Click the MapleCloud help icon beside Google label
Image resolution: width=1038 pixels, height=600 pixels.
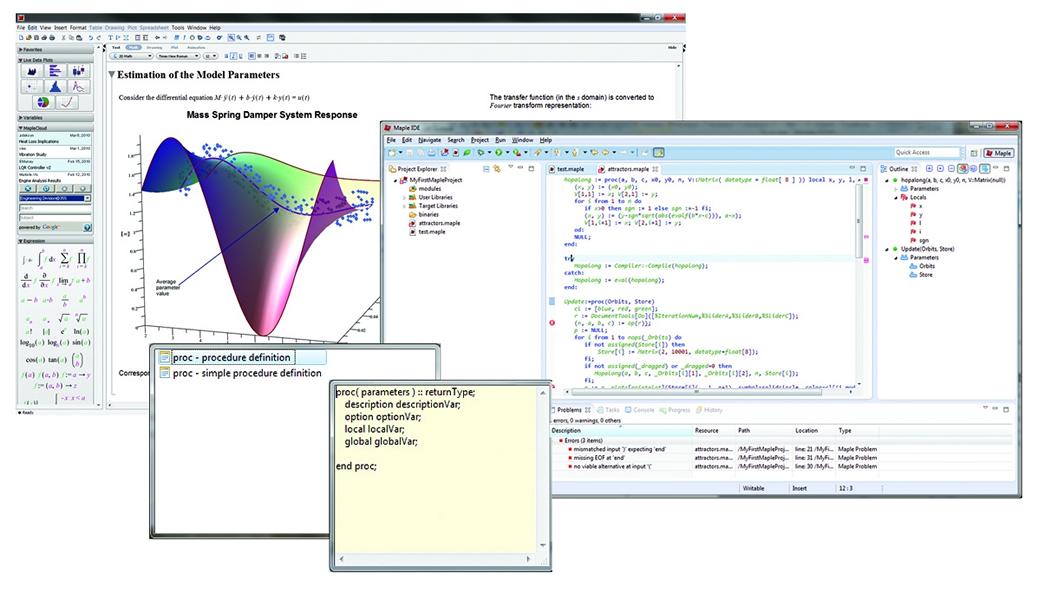point(87,228)
